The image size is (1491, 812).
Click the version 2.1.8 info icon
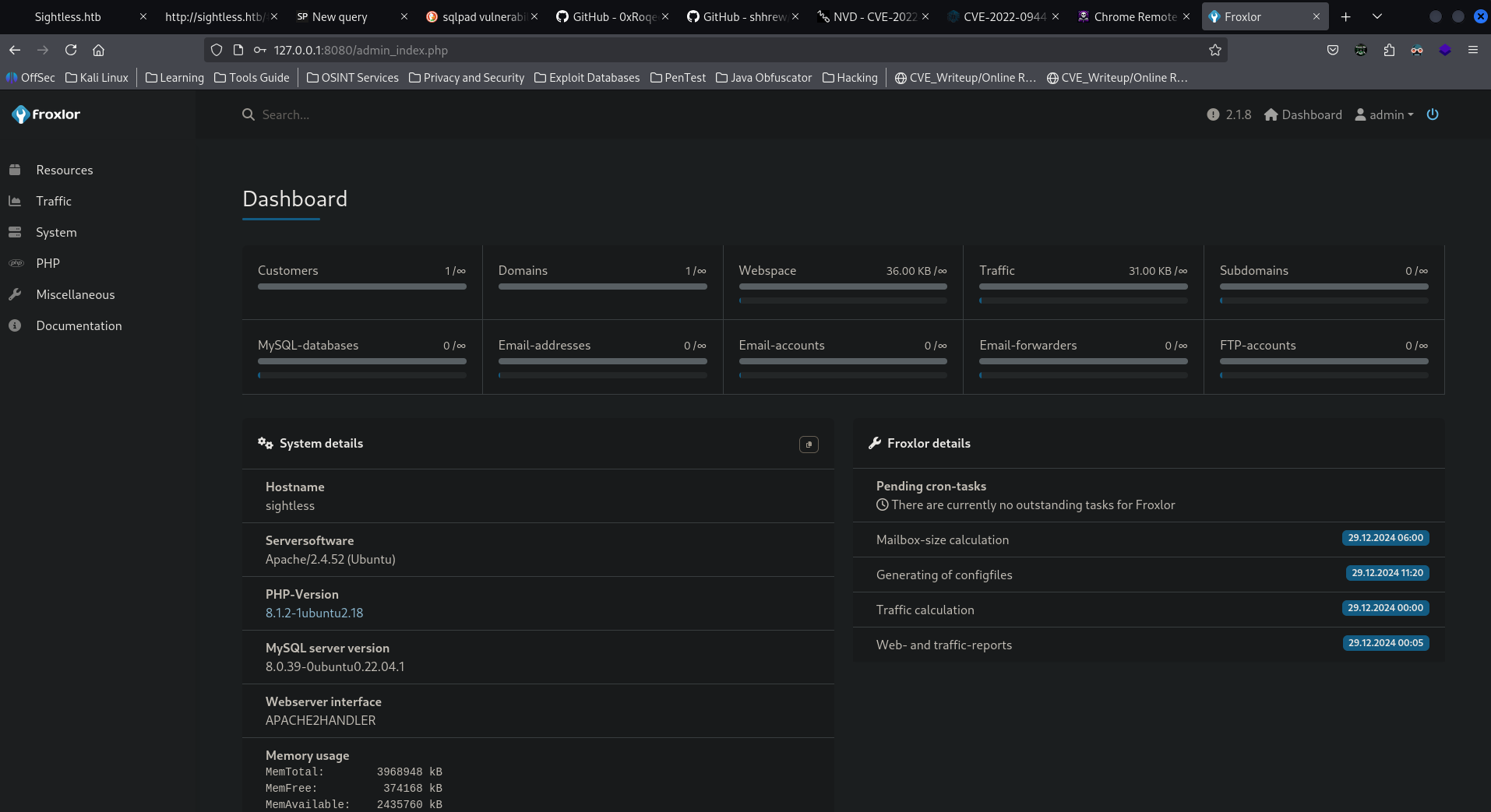click(x=1213, y=114)
